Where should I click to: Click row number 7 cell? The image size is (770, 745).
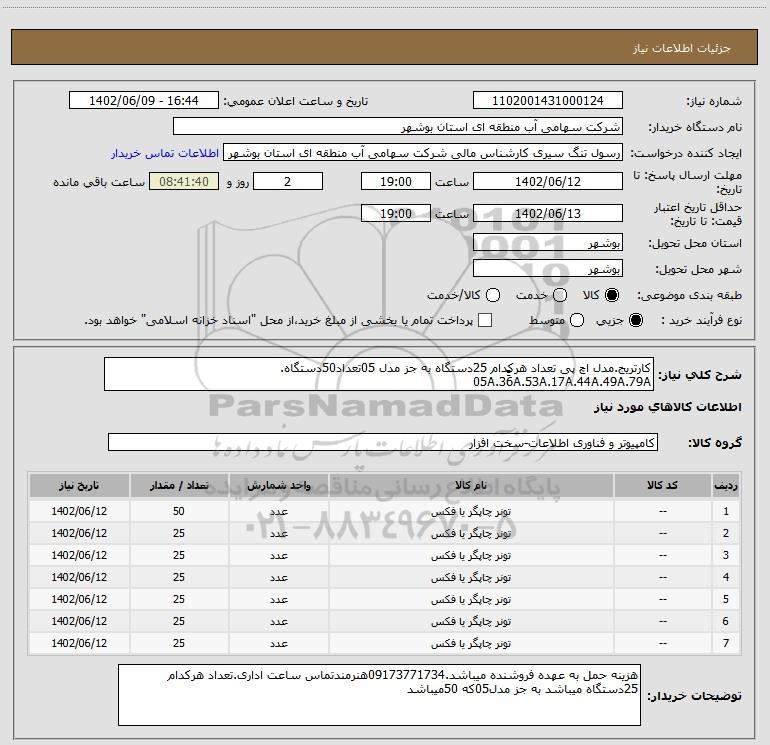[x=726, y=643]
